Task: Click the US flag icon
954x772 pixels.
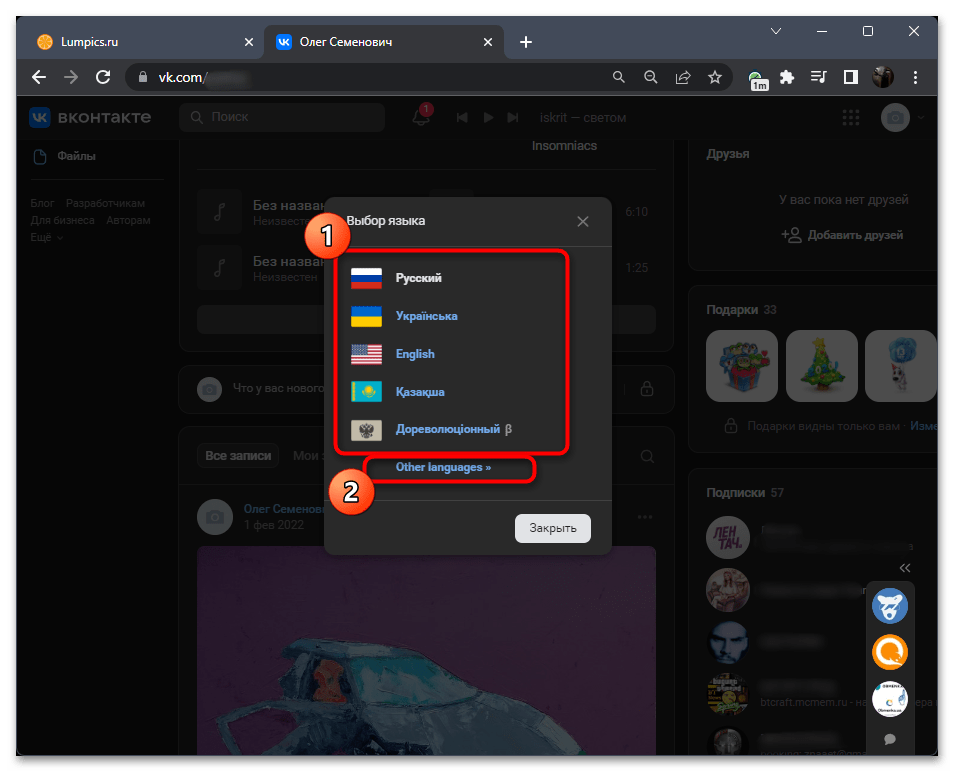Action: pos(366,354)
